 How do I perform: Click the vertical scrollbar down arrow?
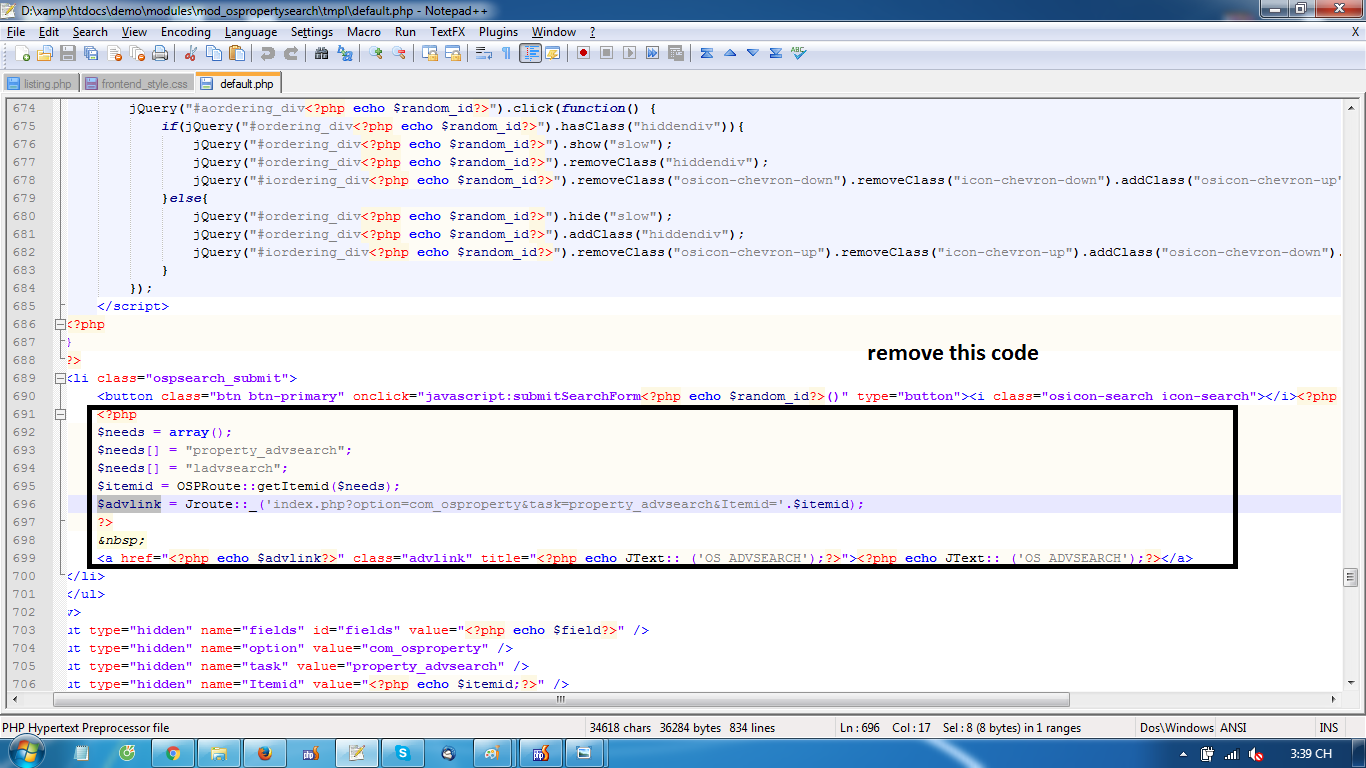[x=1351, y=683]
